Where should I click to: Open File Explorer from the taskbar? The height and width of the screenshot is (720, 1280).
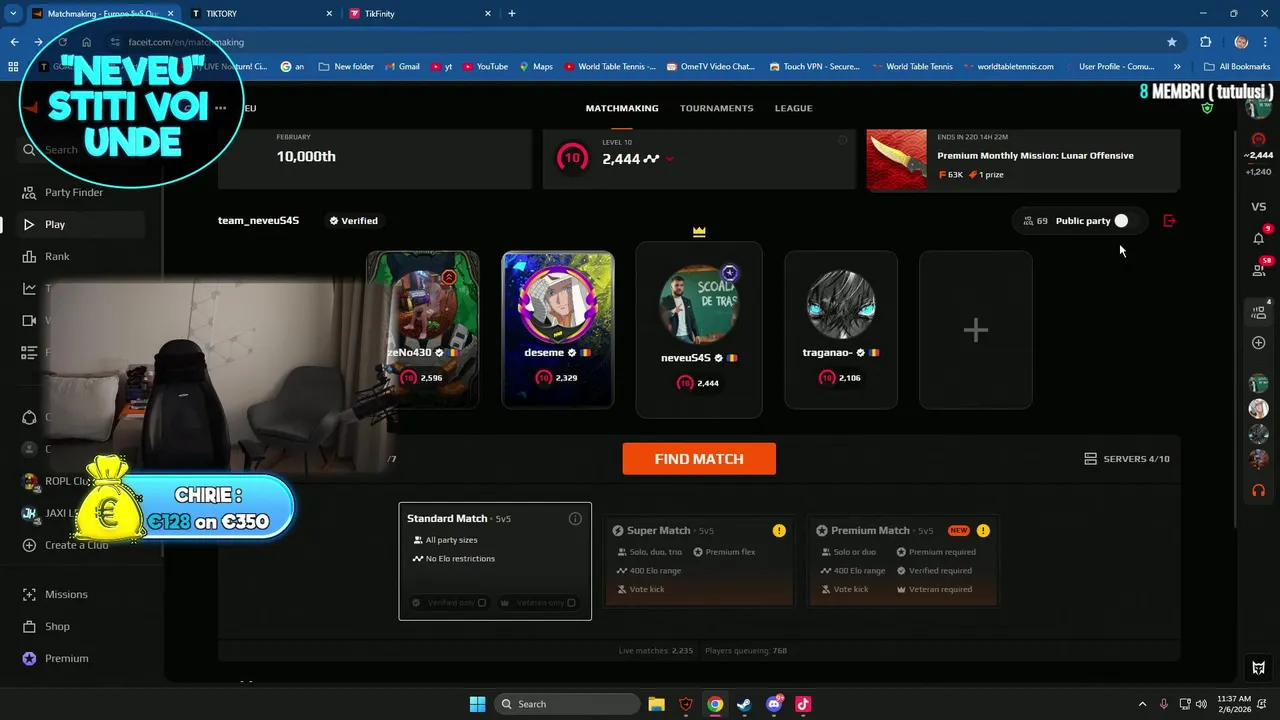pyautogui.click(x=656, y=704)
